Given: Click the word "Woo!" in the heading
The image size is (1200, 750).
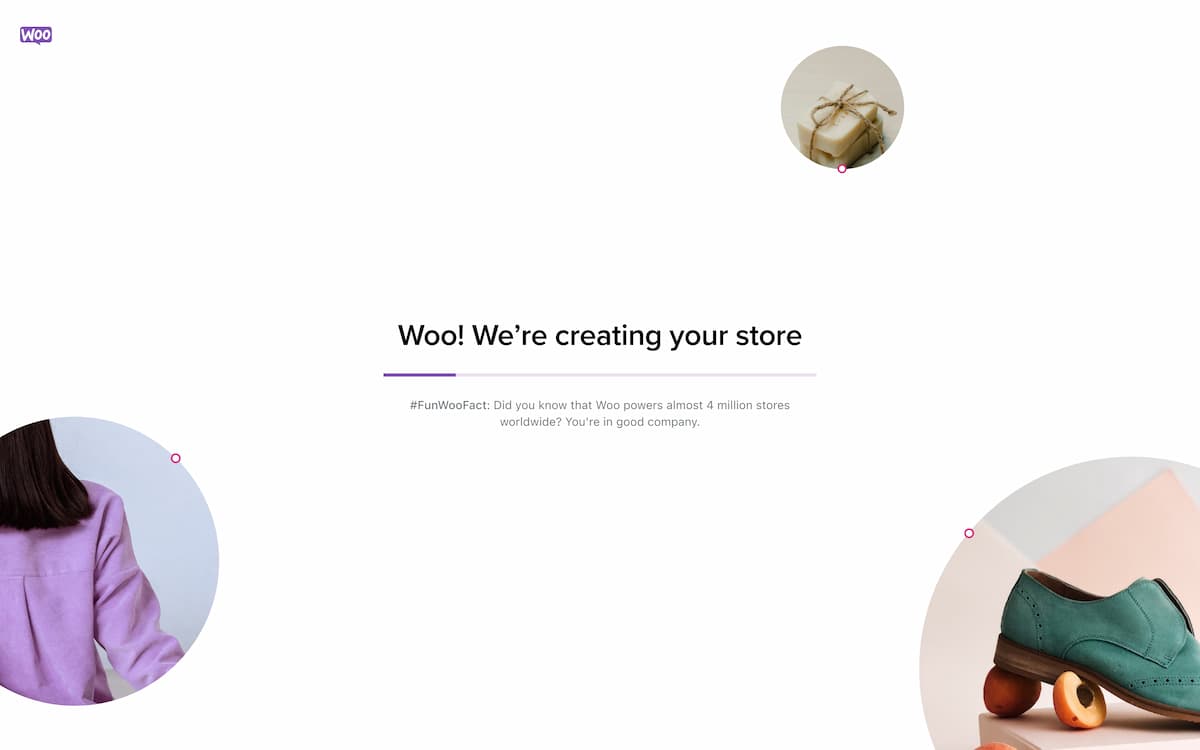Looking at the screenshot, I should click(x=431, y=335).
